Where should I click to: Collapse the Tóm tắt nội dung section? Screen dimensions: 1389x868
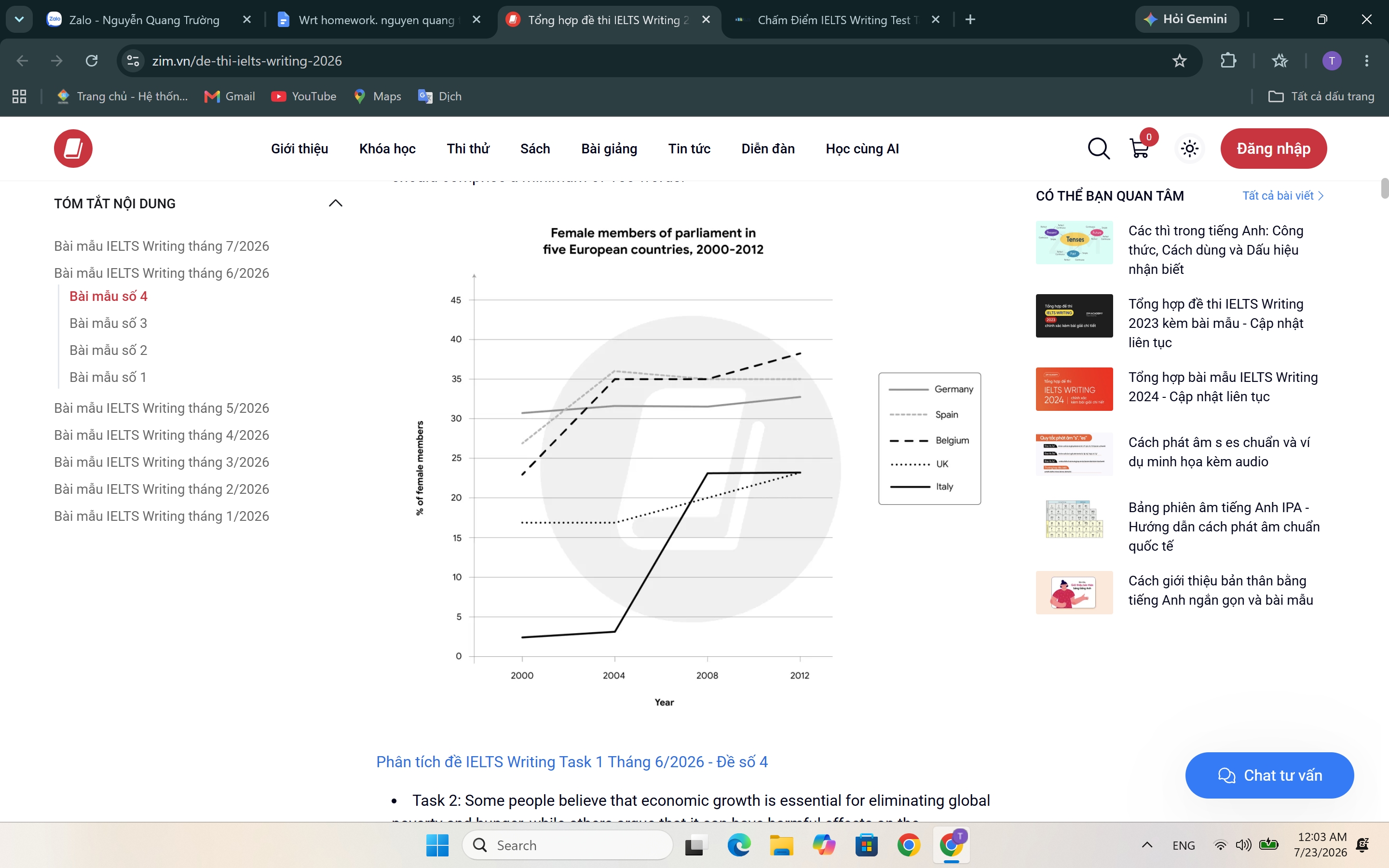335,203
